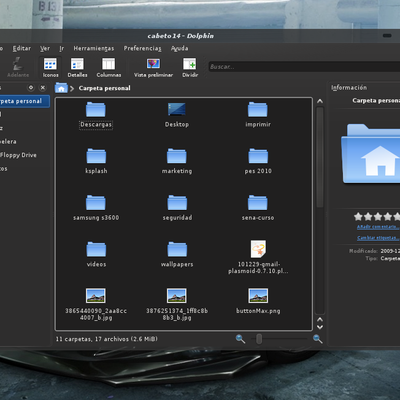Switch to Columnas view mode
This screenshot has width=400, height=400.
coord(109,68)
